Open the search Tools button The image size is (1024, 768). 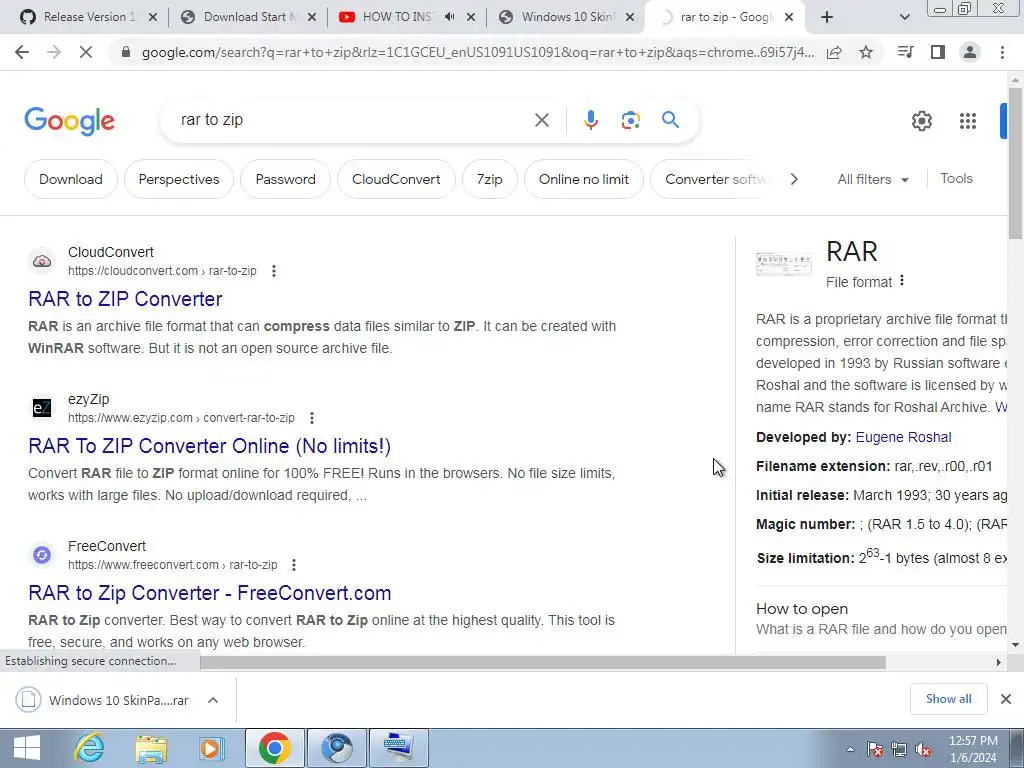[x=956, y=178]
